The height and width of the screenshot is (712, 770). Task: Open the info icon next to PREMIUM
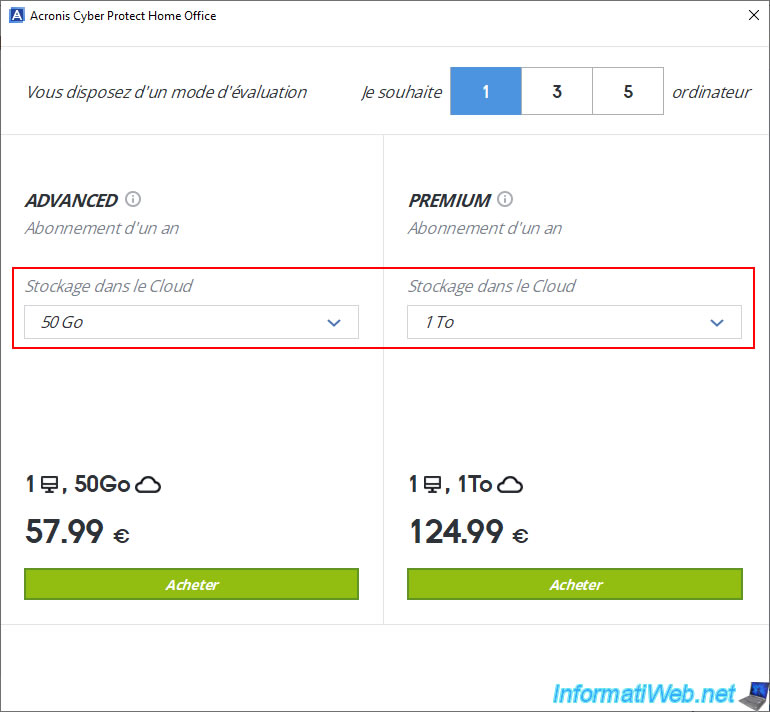tap(505, 199)
